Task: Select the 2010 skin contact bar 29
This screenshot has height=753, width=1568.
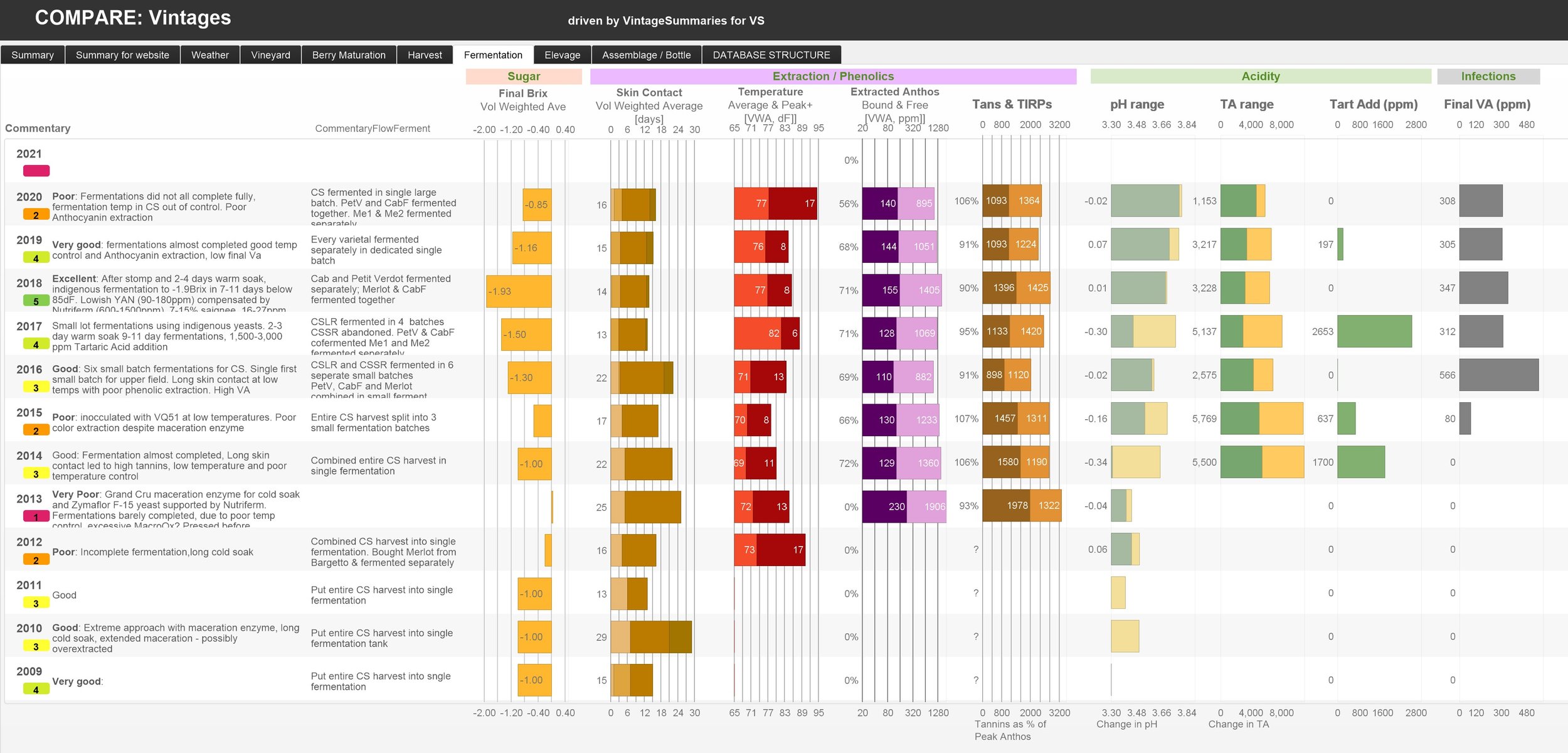Action: click(651, 637)
